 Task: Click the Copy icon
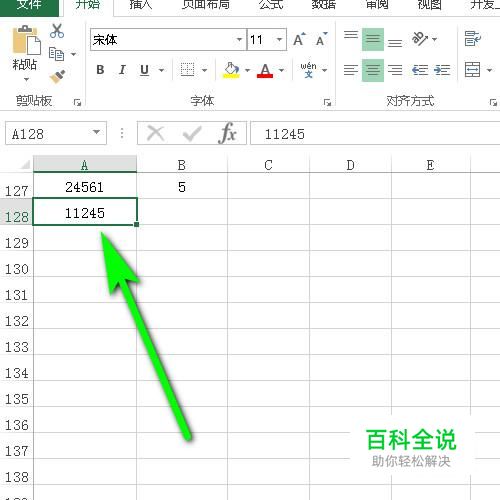click(x=56, y=54)
